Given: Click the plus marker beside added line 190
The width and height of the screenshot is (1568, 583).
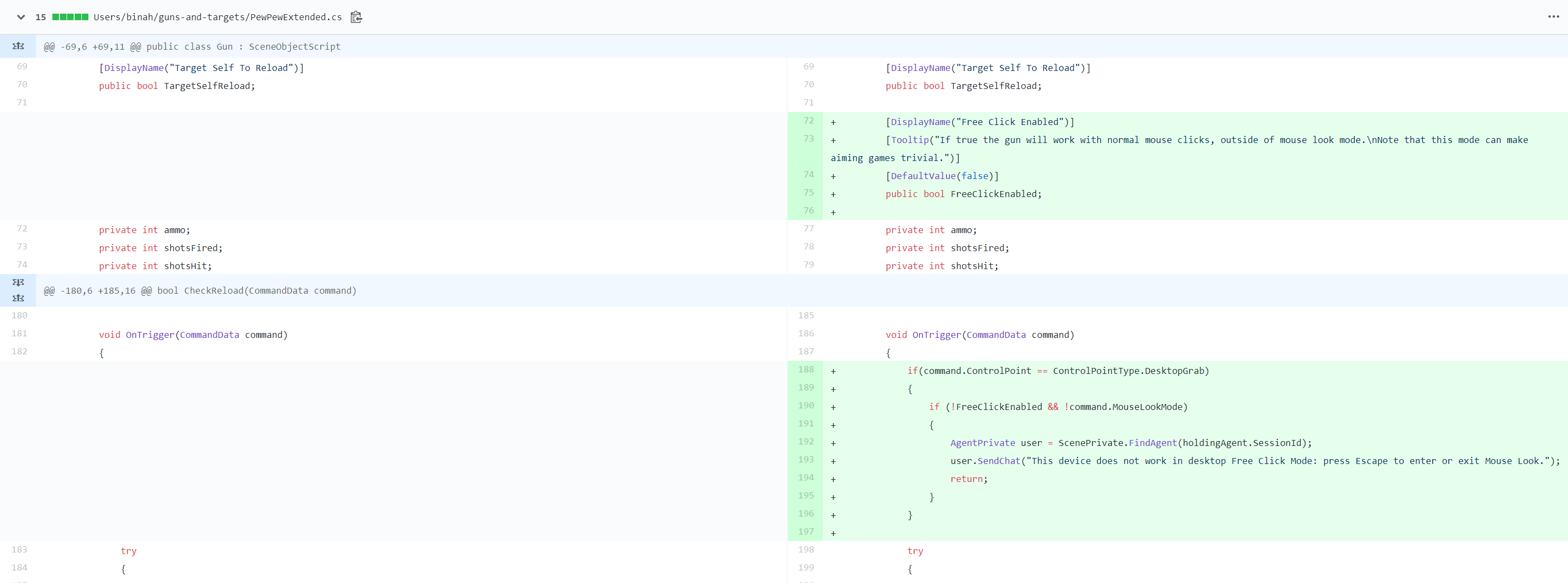Looking at the screenshot, I should pyautogui.click(x=833, y=406).
